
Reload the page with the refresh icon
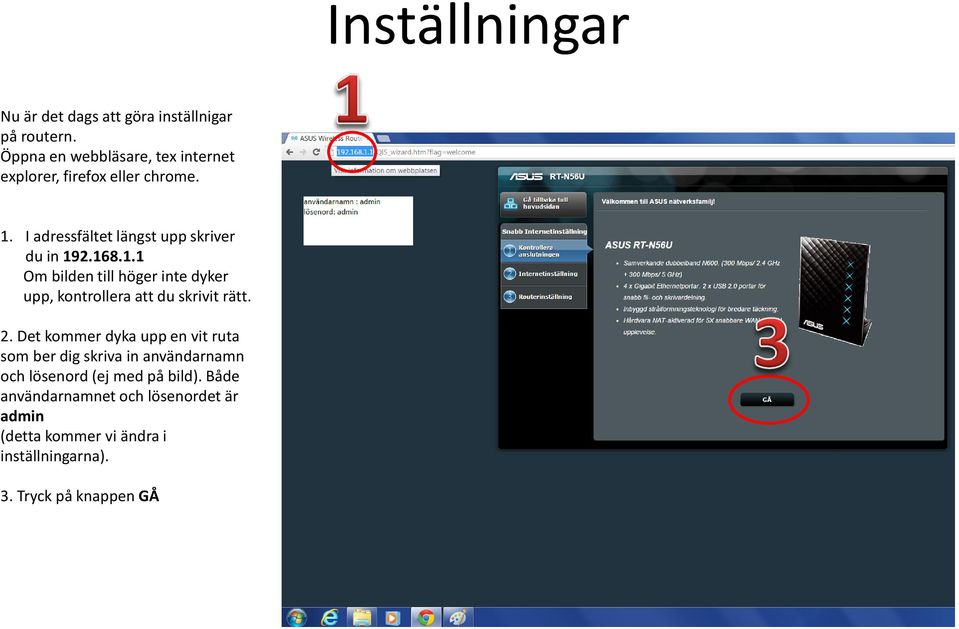[x=316, y=152]
